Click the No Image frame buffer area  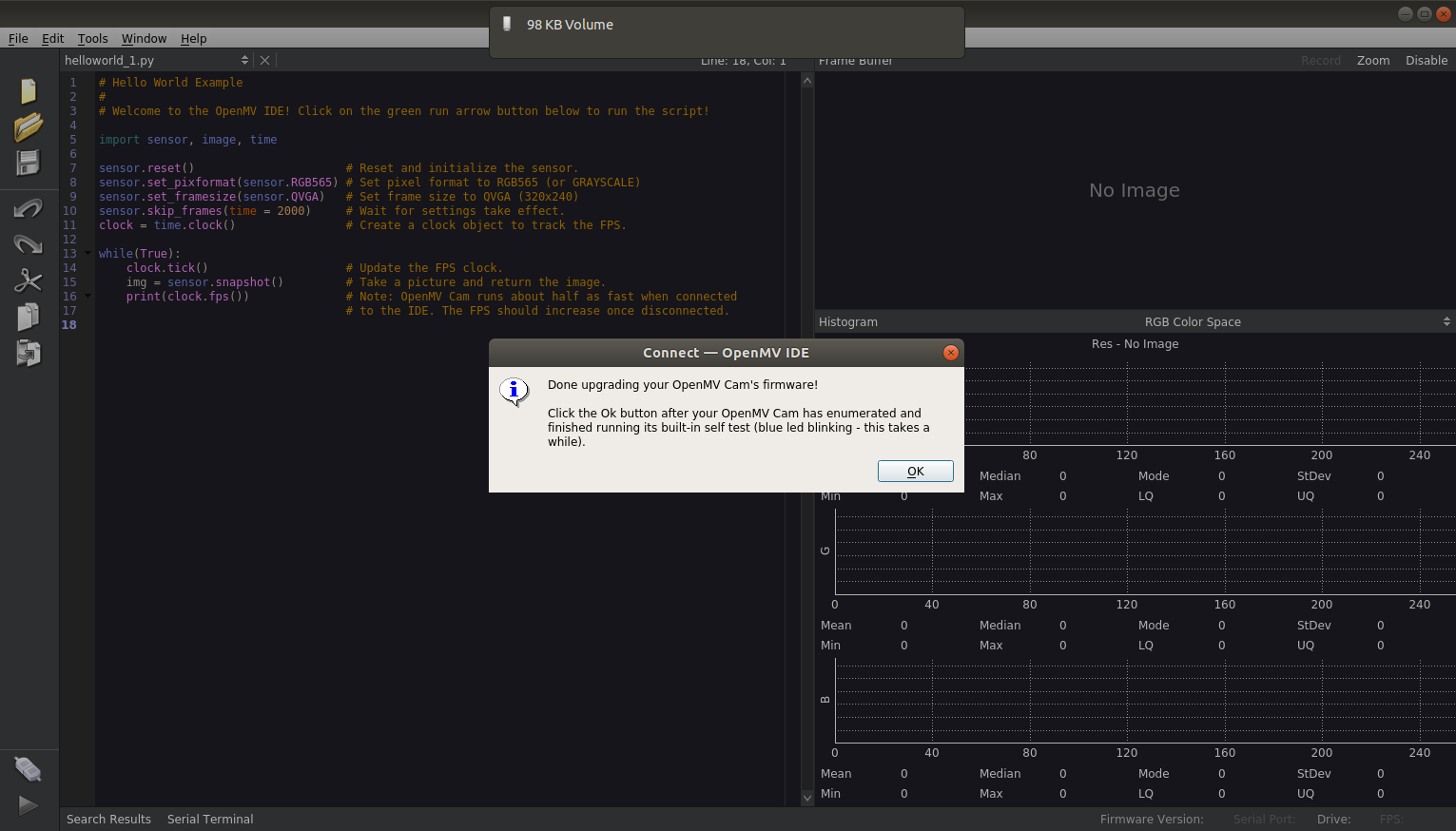[1135, 190]
